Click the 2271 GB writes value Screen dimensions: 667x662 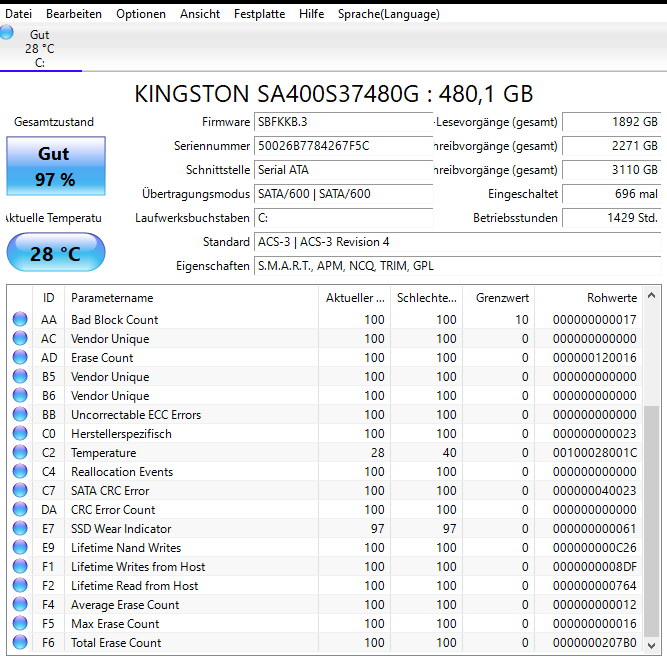coord(612,146)
